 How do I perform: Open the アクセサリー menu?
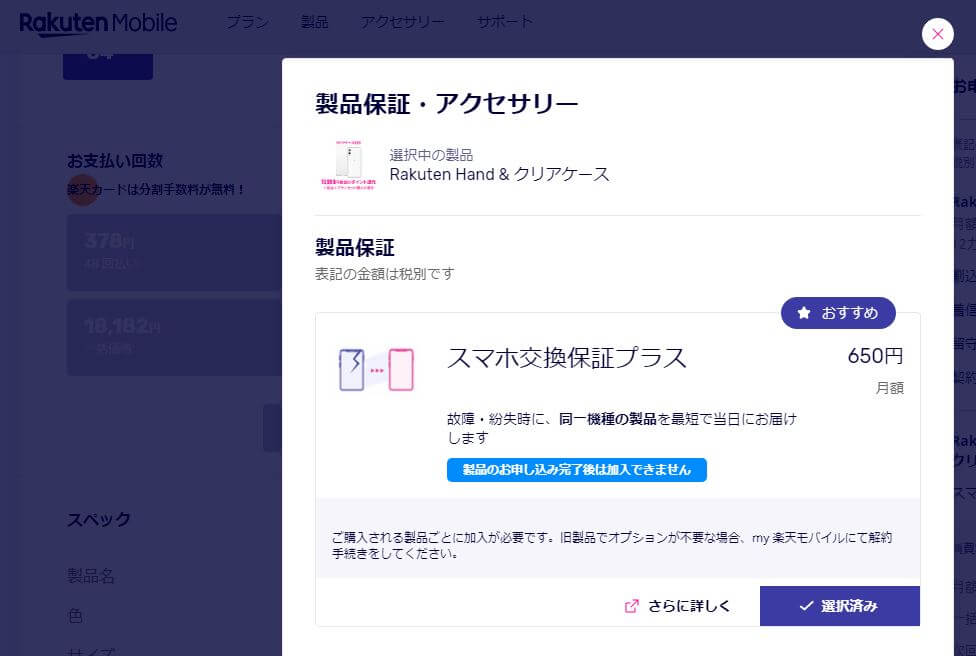pyautogui.click(x=403, y=22)
